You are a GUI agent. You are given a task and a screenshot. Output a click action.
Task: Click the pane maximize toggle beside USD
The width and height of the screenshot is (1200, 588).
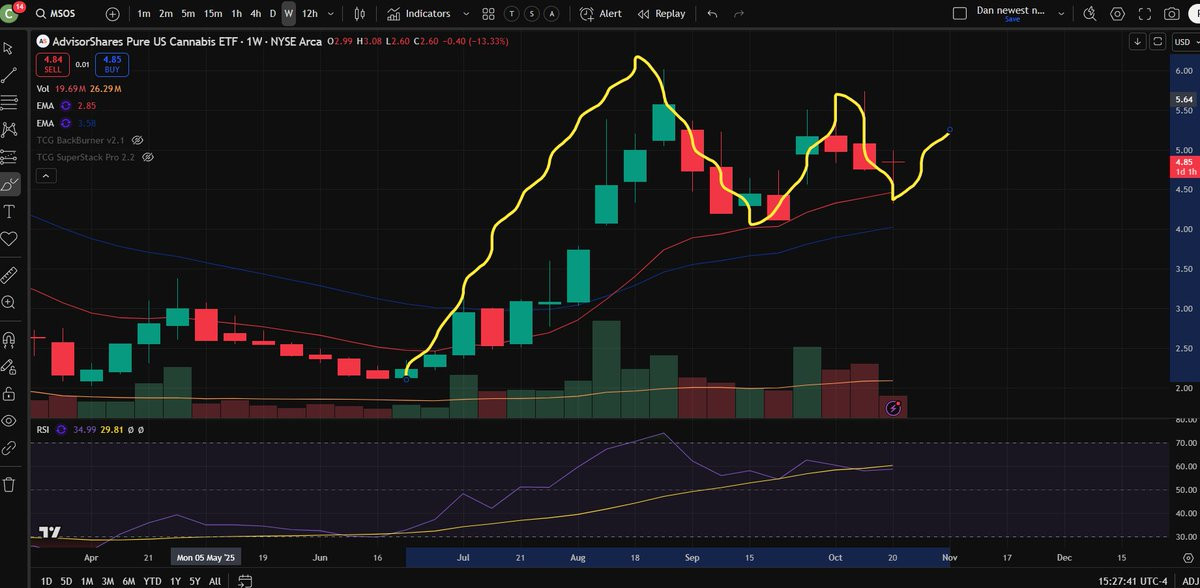pos(1158,41)
